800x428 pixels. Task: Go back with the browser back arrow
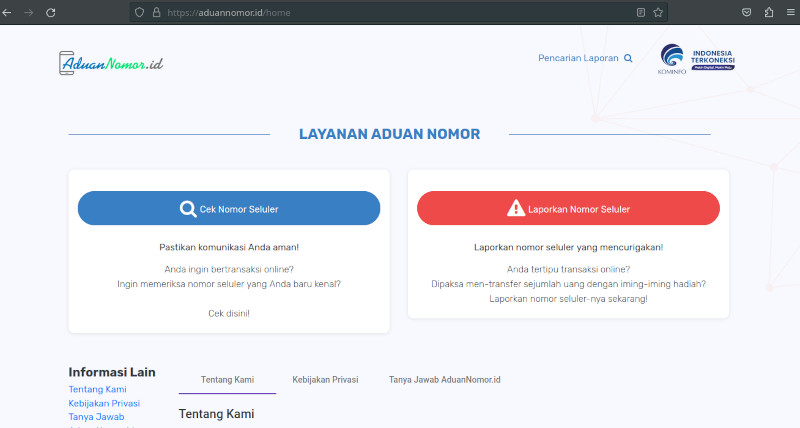coord(7,13)
